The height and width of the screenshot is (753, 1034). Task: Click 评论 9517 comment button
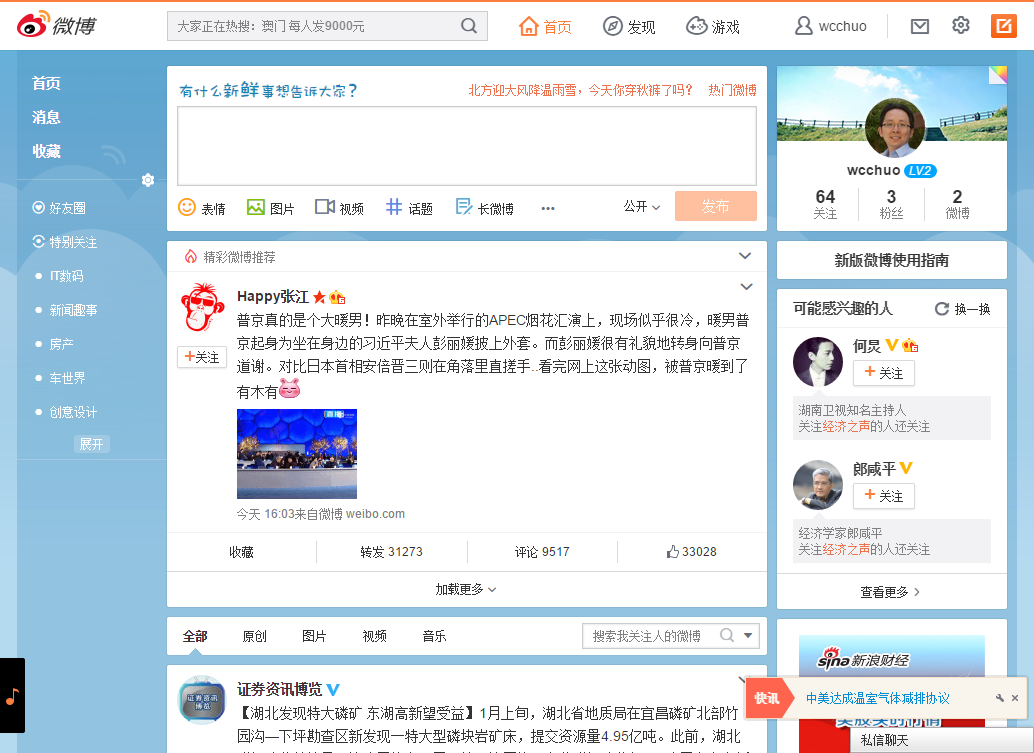(x=542, y=552)
